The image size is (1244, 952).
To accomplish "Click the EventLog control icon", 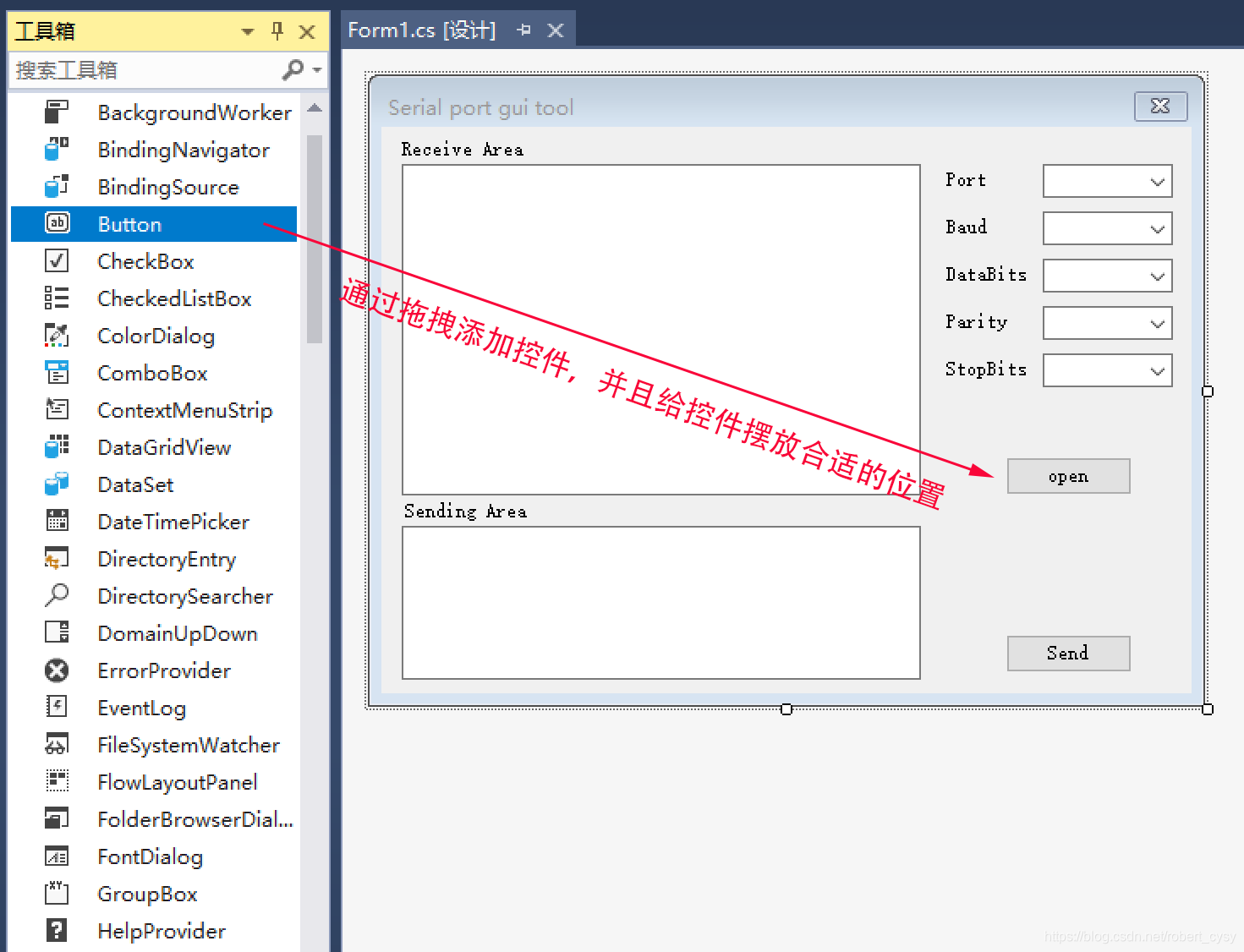I will point(57,707).
